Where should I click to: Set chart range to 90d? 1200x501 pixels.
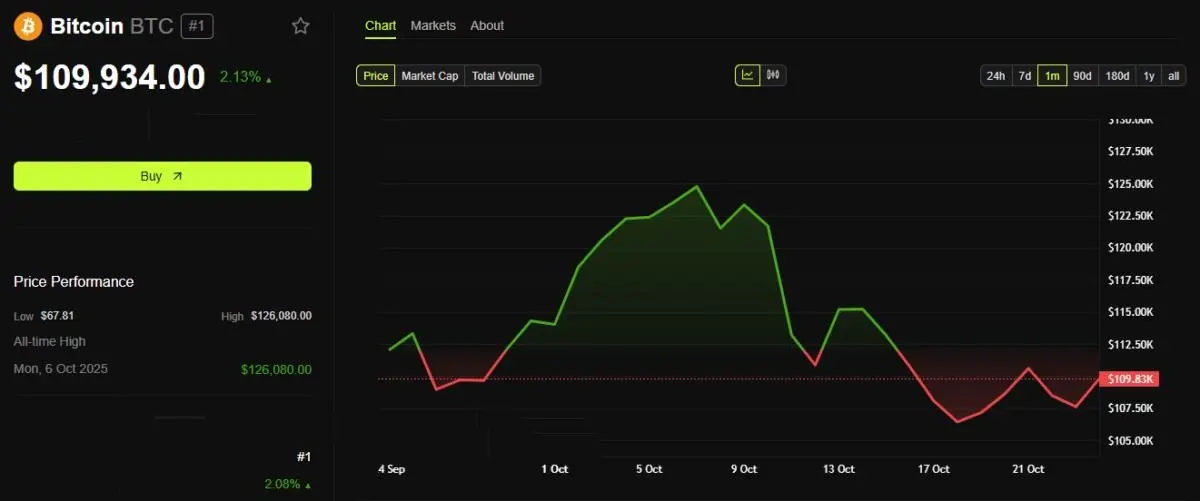[1082, 75]
